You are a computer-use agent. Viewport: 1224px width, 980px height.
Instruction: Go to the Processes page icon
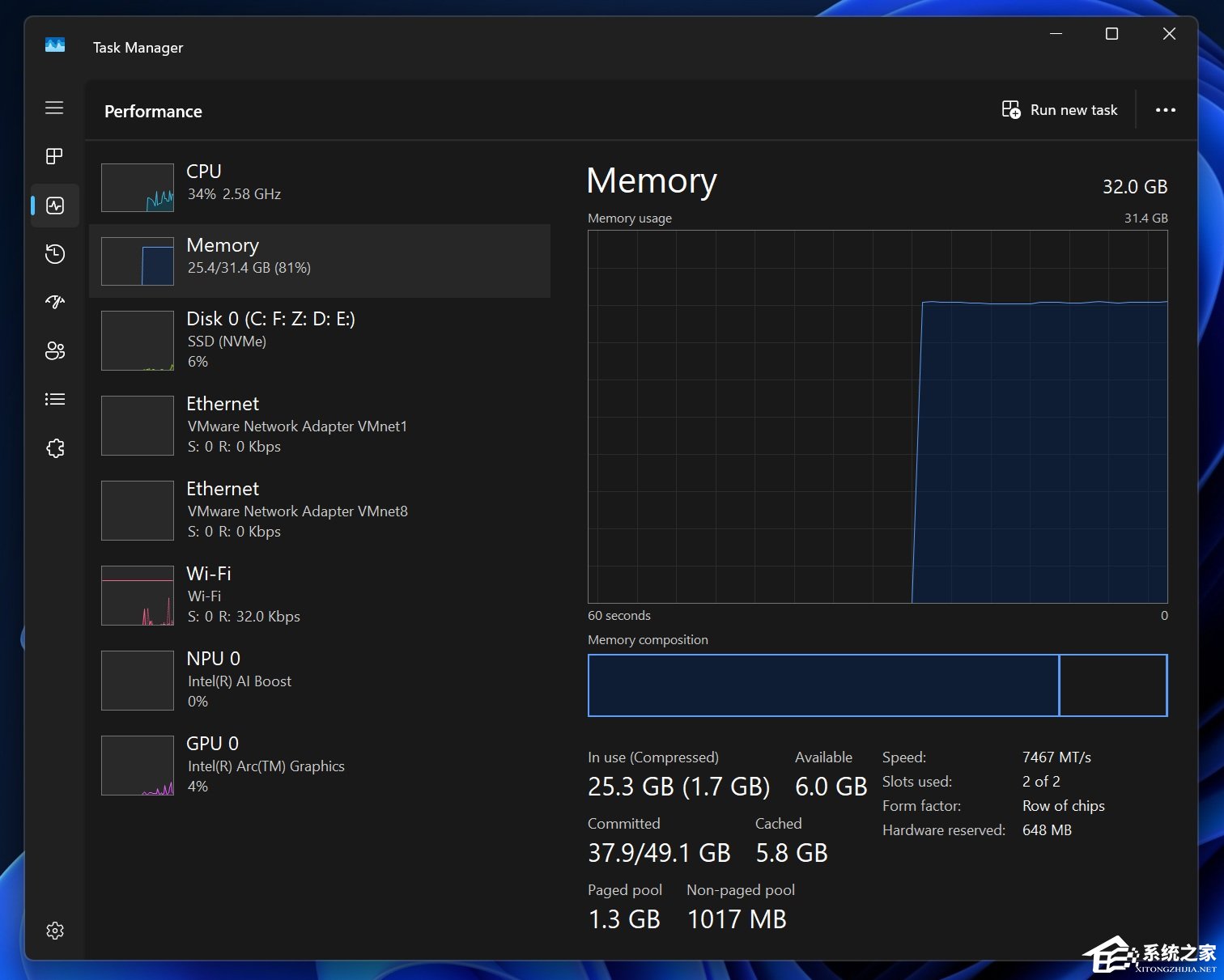(54, 156)
